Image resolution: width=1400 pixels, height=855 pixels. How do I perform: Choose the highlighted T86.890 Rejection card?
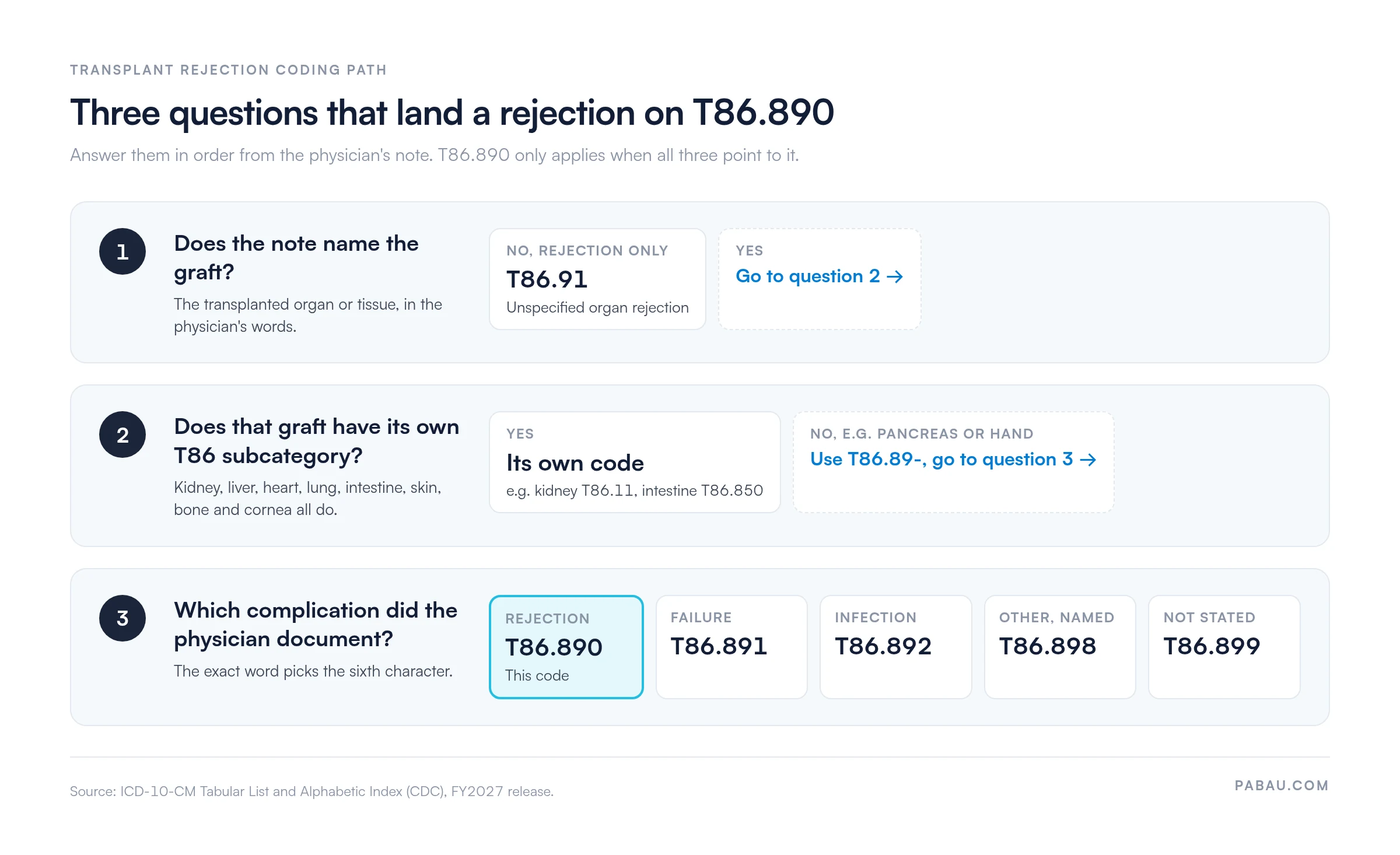pyautogui.click(x=566, y=647)
